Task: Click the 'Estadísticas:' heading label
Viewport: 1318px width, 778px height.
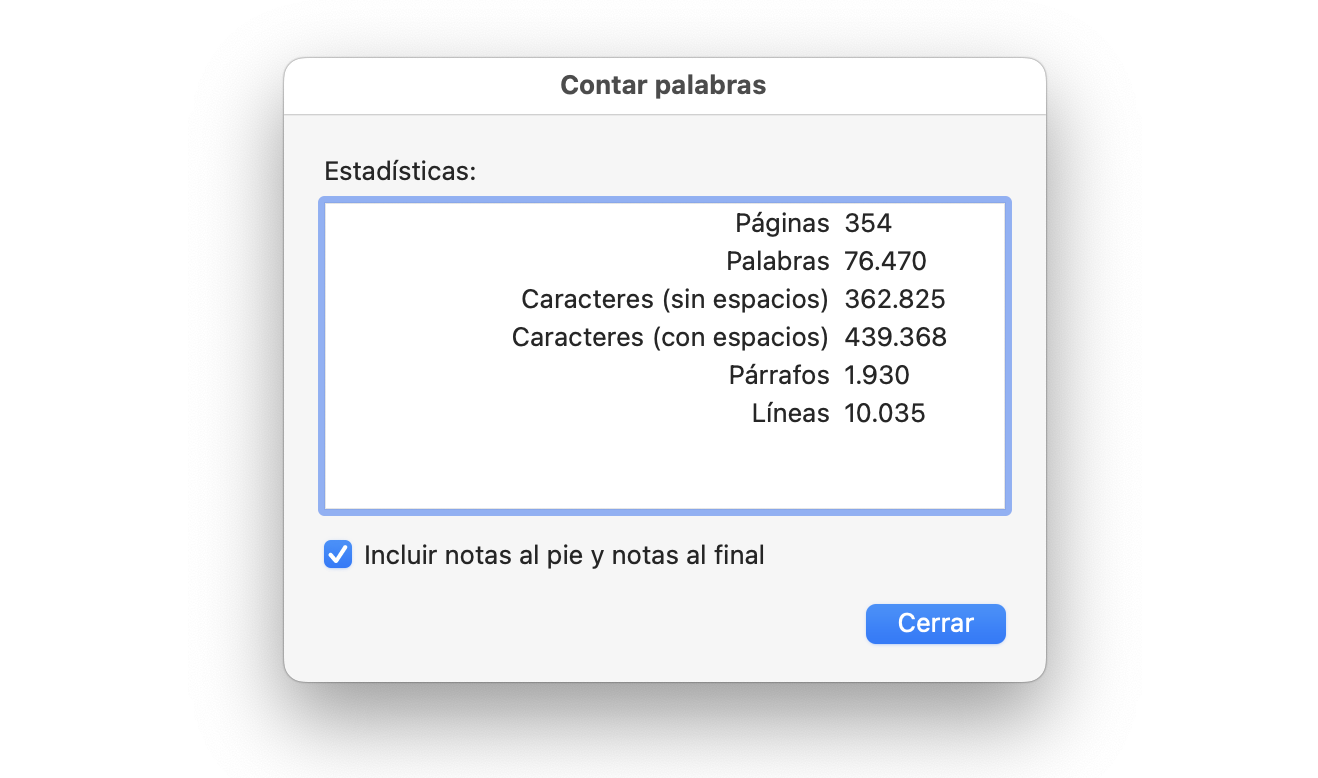Action: pyautogui.click(x=400, y=171)
